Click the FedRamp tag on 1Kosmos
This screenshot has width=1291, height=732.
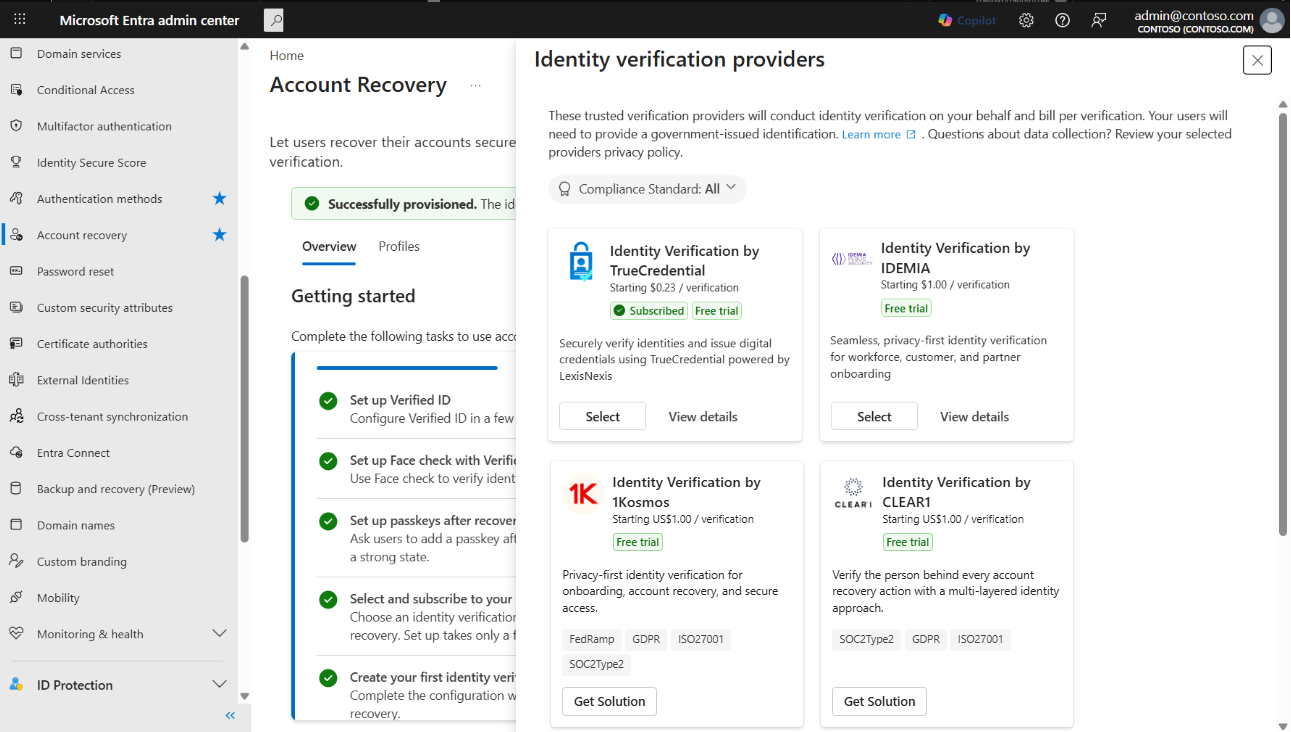coord(592,640)
